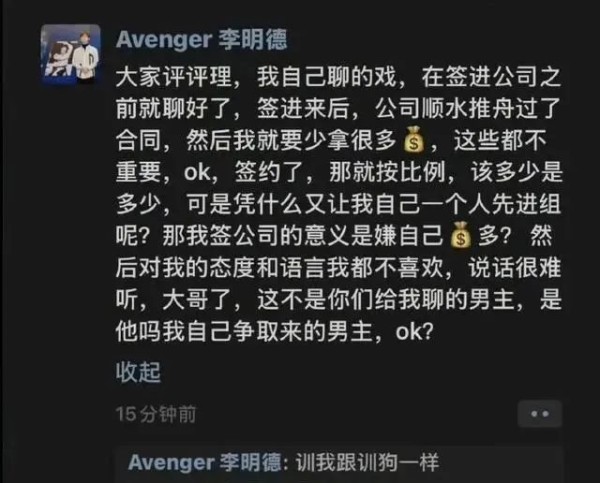Open Avenger 李明德's profile avatar
The image size is (600, 483).
pyautogui.click(x=70, y=54)
